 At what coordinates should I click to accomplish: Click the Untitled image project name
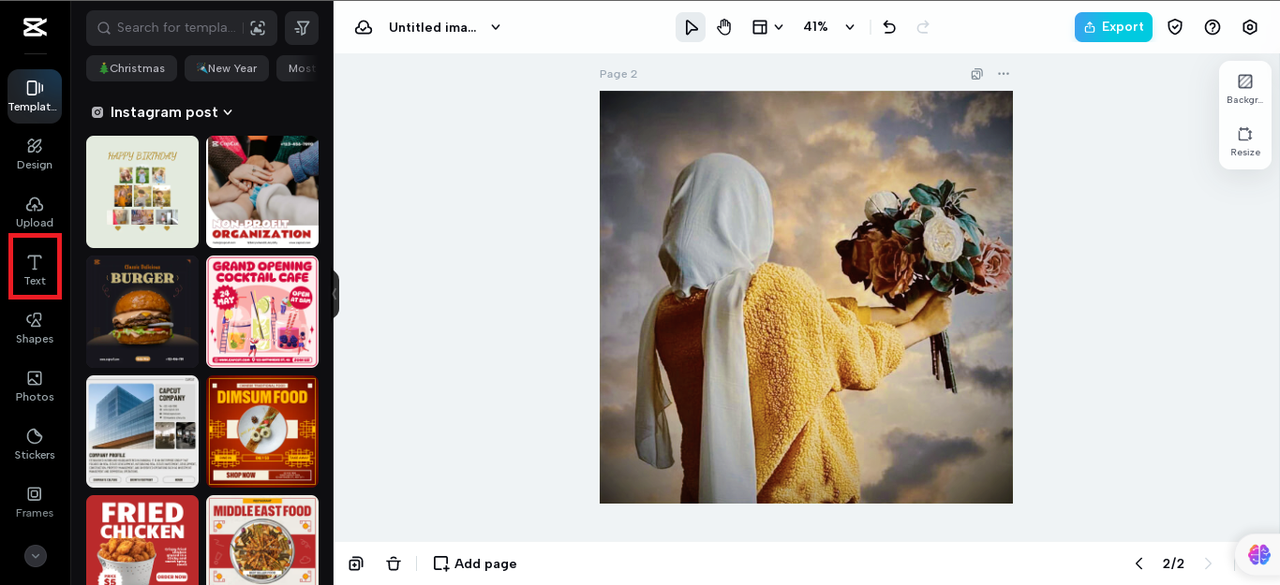click(x=433, y=27)
